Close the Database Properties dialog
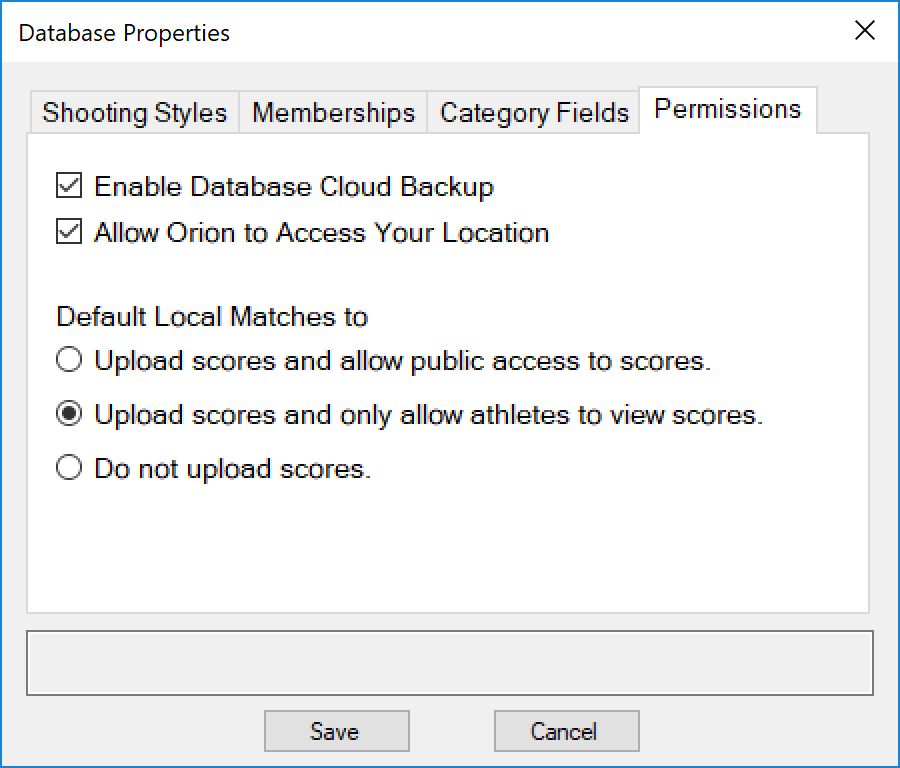The height and width of the screenshot is (768, 900). click(864, 30)
